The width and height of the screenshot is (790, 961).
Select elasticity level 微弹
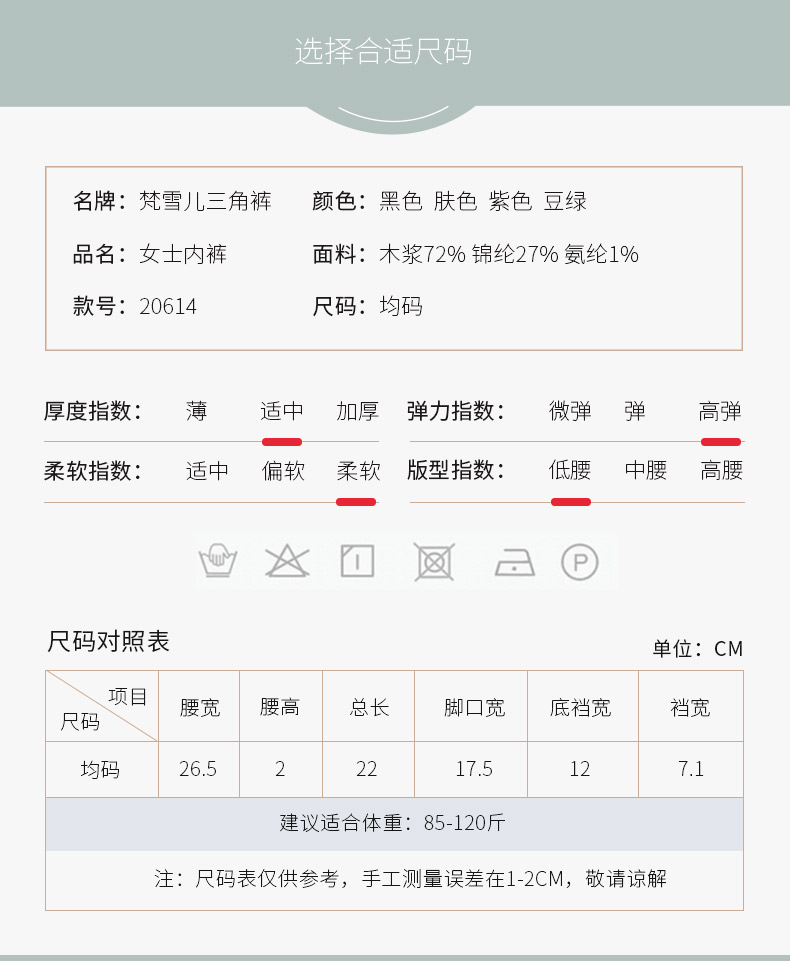570,411
